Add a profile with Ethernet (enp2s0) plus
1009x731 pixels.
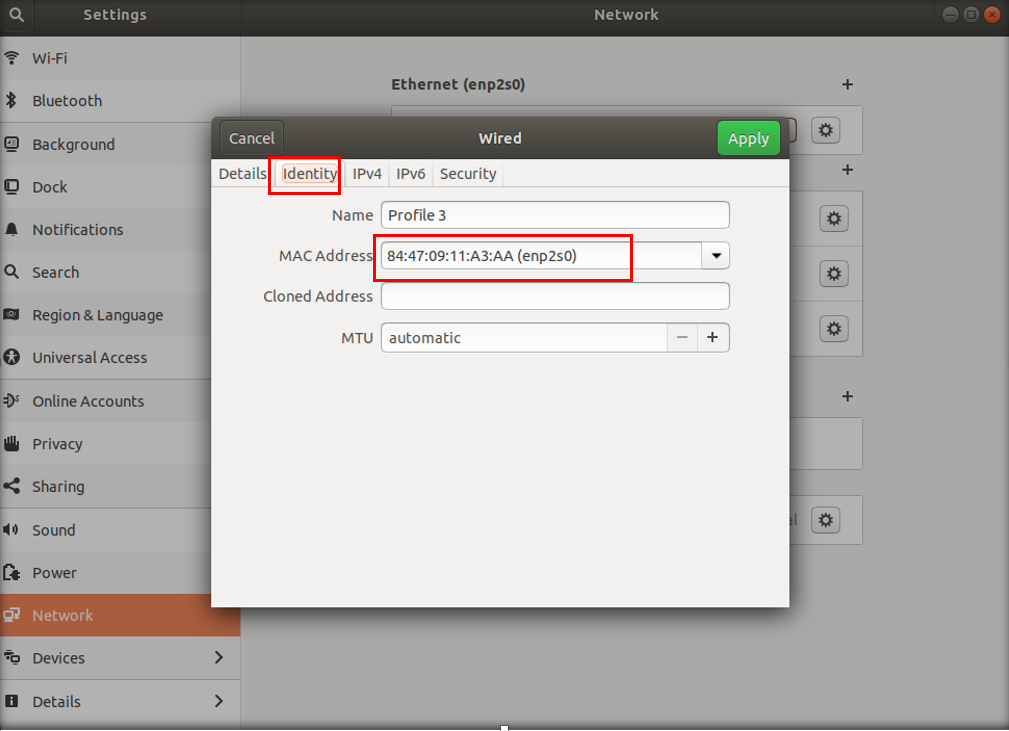tap(847, 84)
